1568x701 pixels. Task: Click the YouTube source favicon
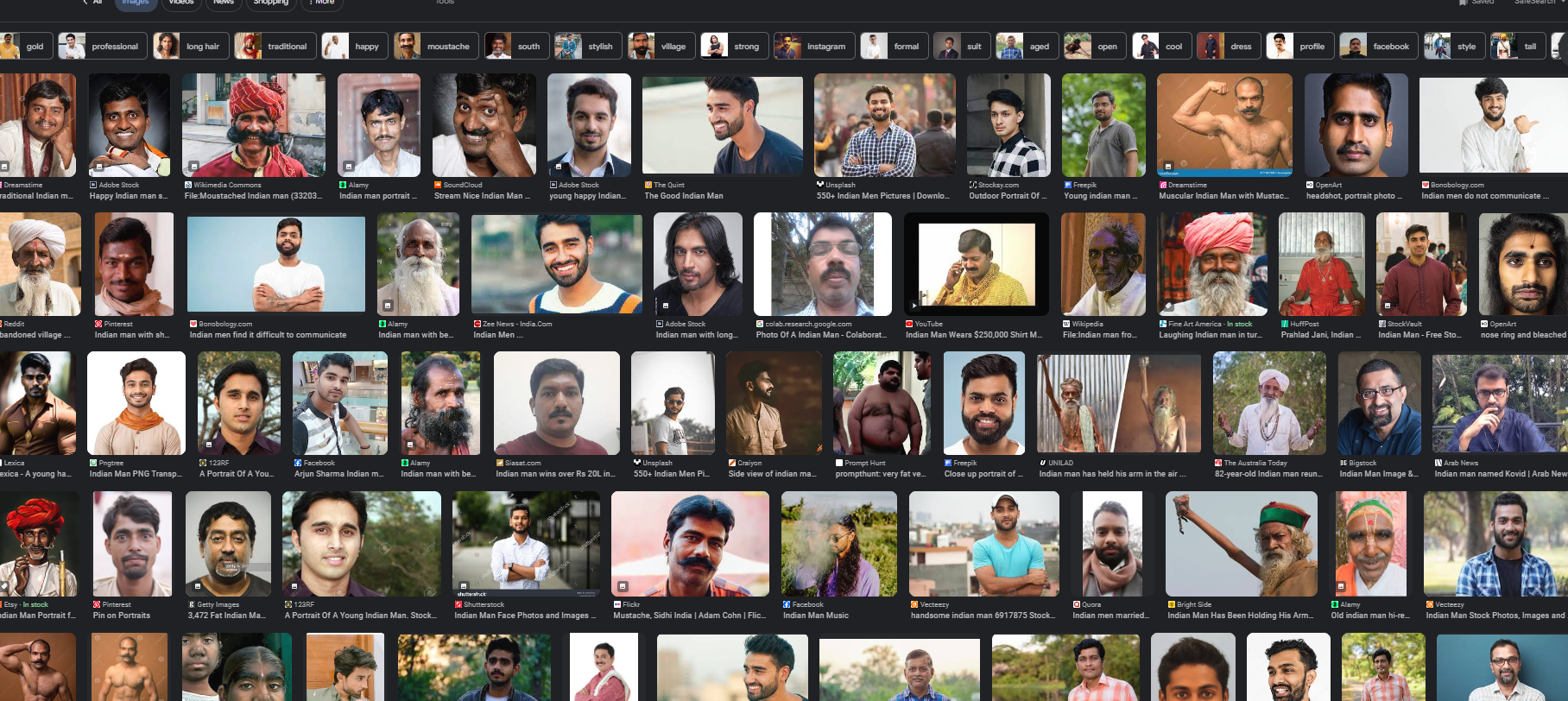click(909, 324)
